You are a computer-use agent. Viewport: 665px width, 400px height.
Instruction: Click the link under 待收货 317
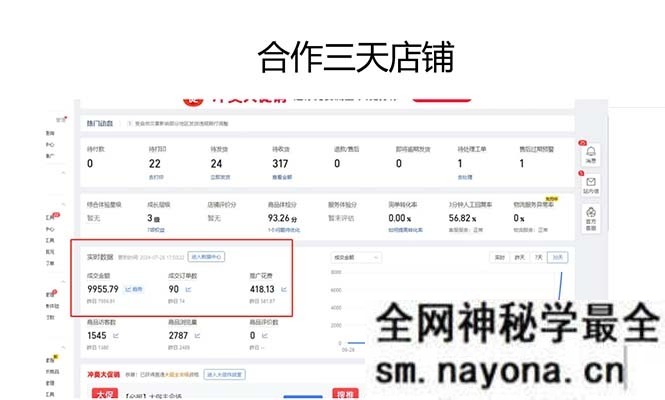pos(282,177)
